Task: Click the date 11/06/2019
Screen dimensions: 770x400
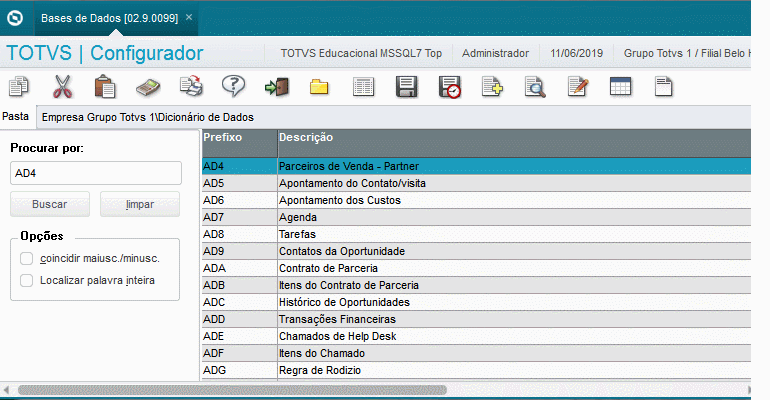Action: (x=577, y=53)
